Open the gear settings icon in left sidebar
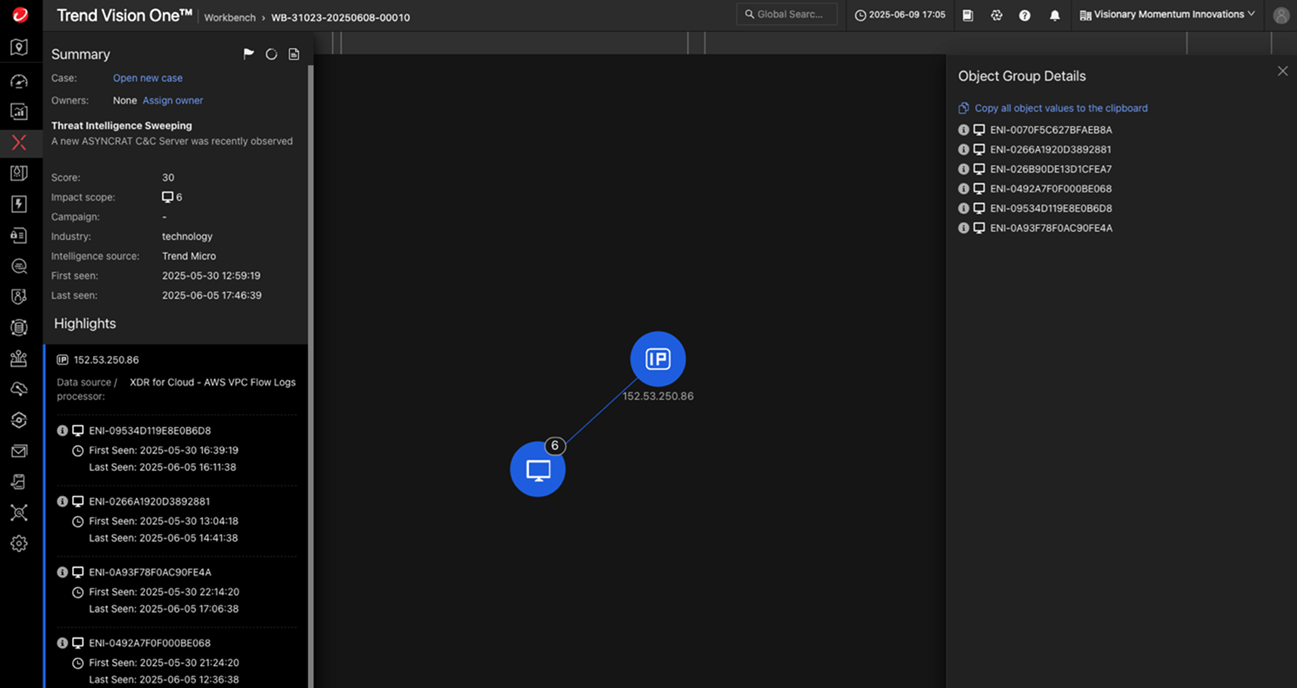Viewport: 1297px width, 688px height. coord(19,543)
